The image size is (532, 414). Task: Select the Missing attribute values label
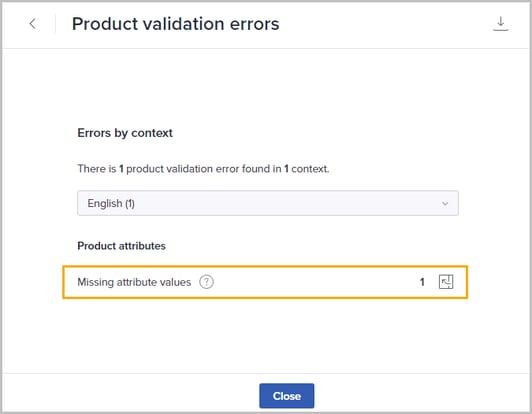(x=134, y=282)
